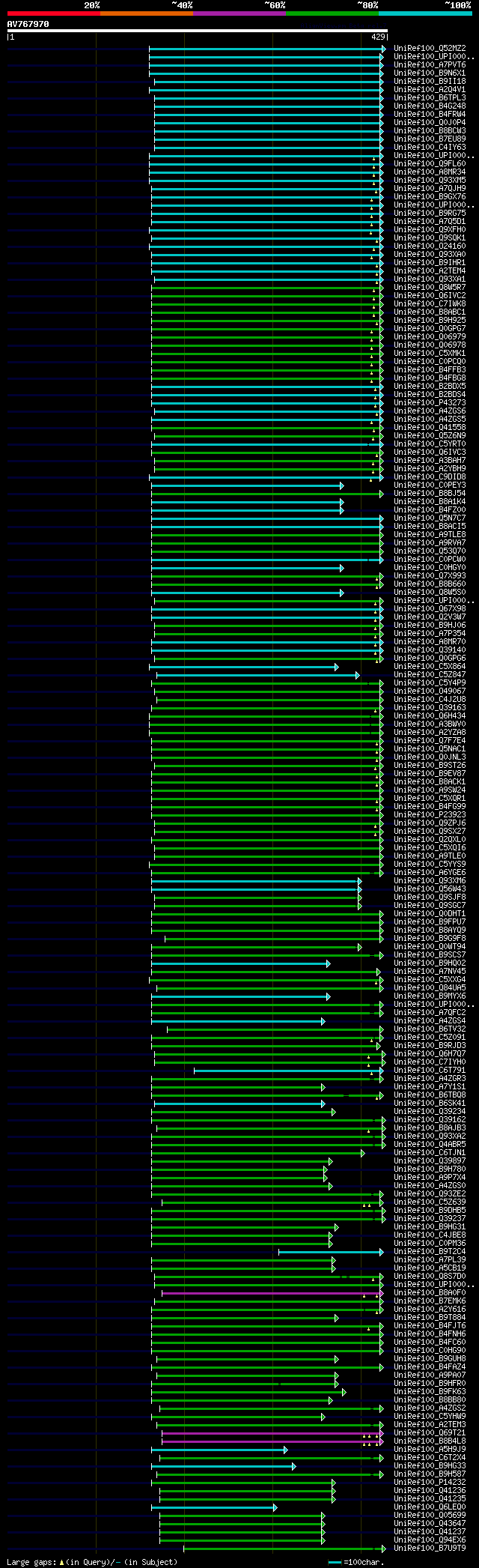The height and width of the screenshot is (1568, 479).
Task: Select label UniRef100_O24160
Action: (430, 246)
